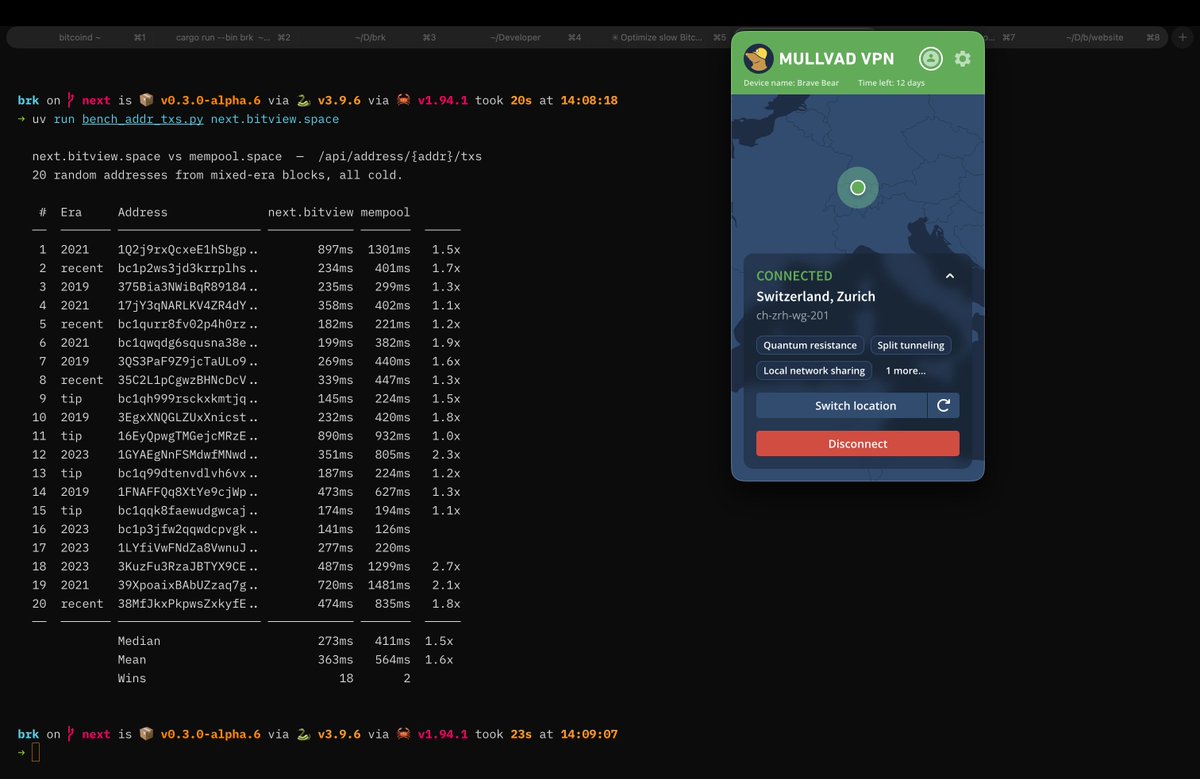The image size is (1200, 779).
Task: Click the Median row label
Action: pos(139,641)
